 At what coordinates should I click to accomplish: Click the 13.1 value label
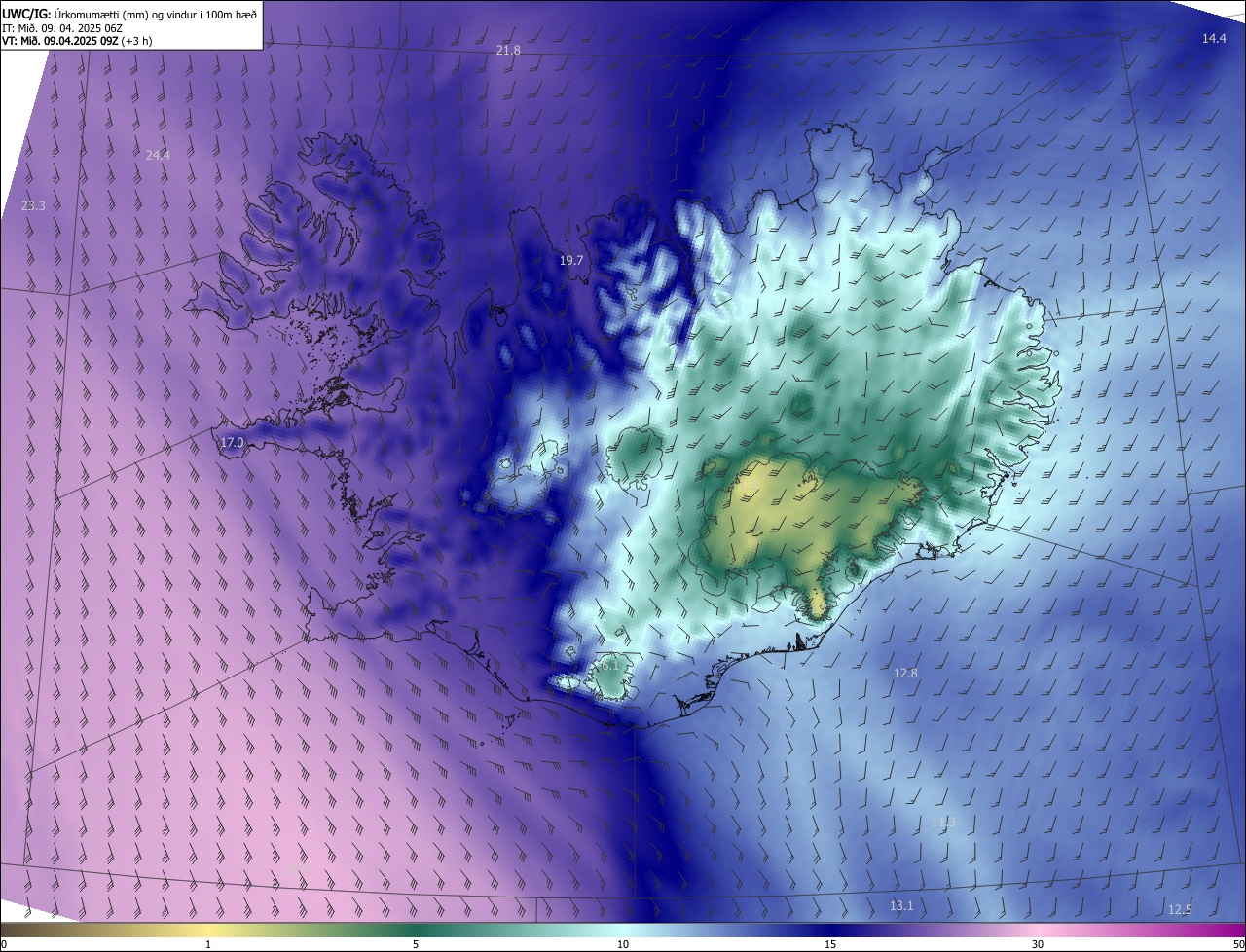(x=901, y=905)
